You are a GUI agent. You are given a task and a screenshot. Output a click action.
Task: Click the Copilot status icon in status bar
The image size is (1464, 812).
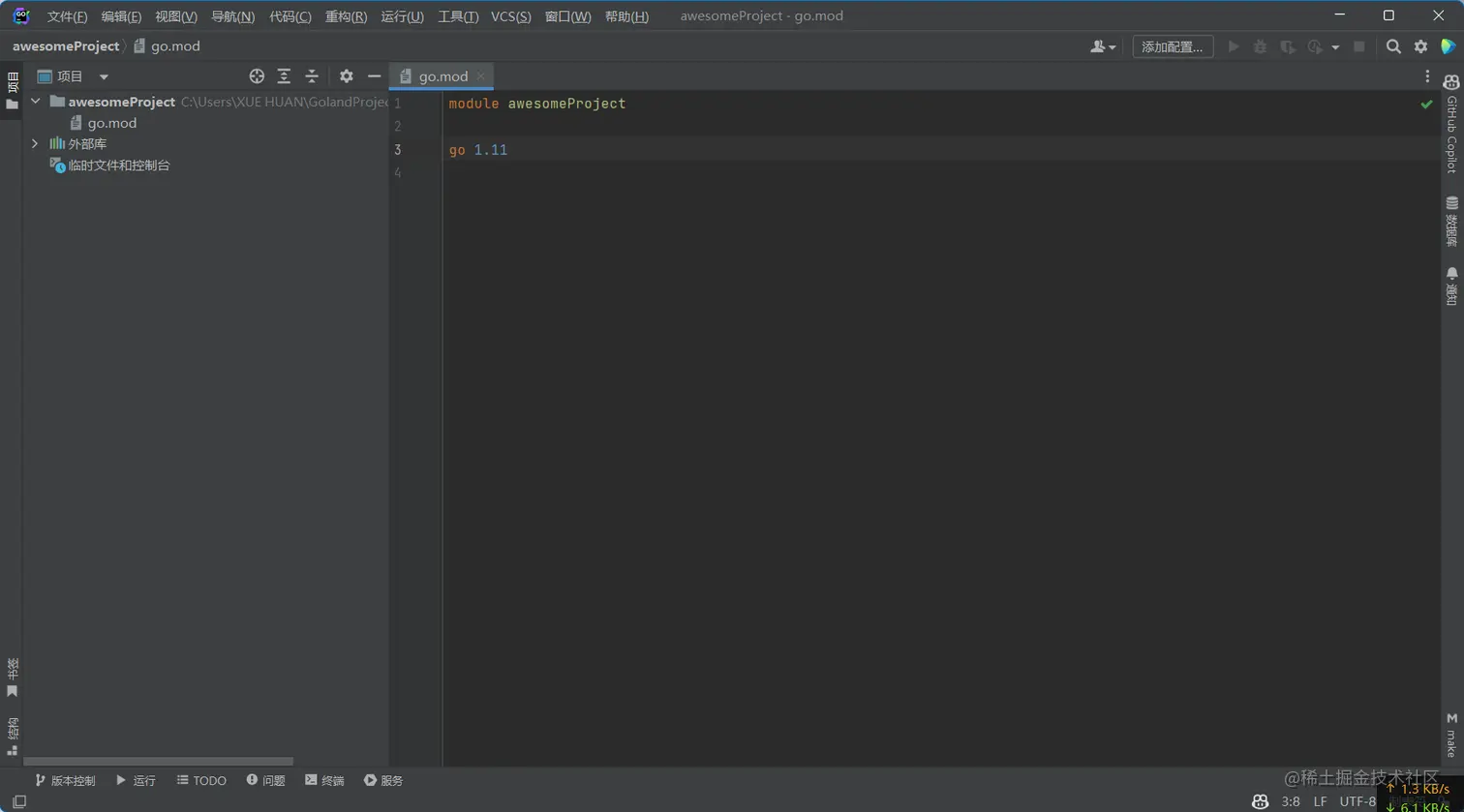click(1260, 802)
